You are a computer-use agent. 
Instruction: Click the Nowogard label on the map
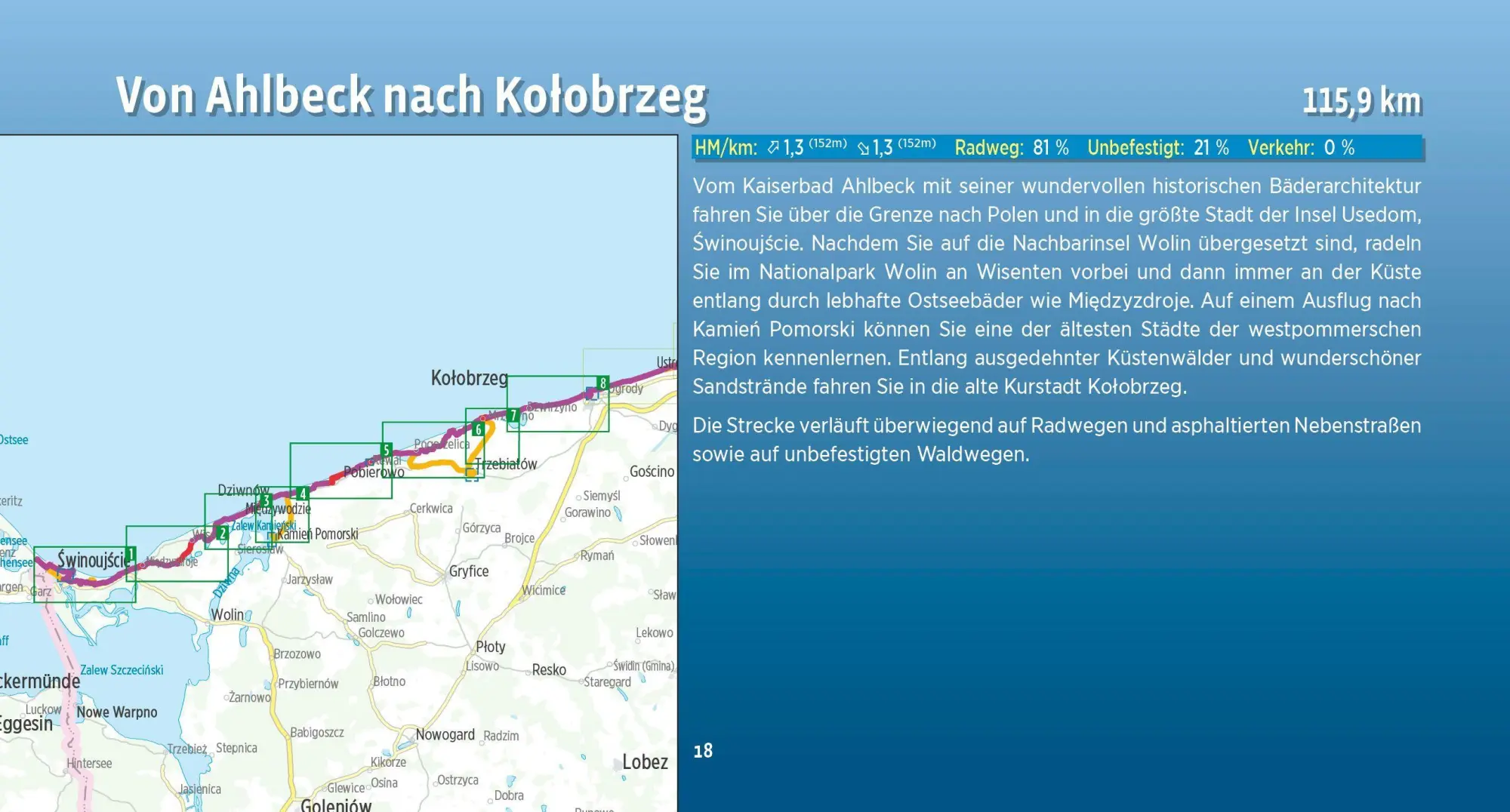[x=445, y=734]
